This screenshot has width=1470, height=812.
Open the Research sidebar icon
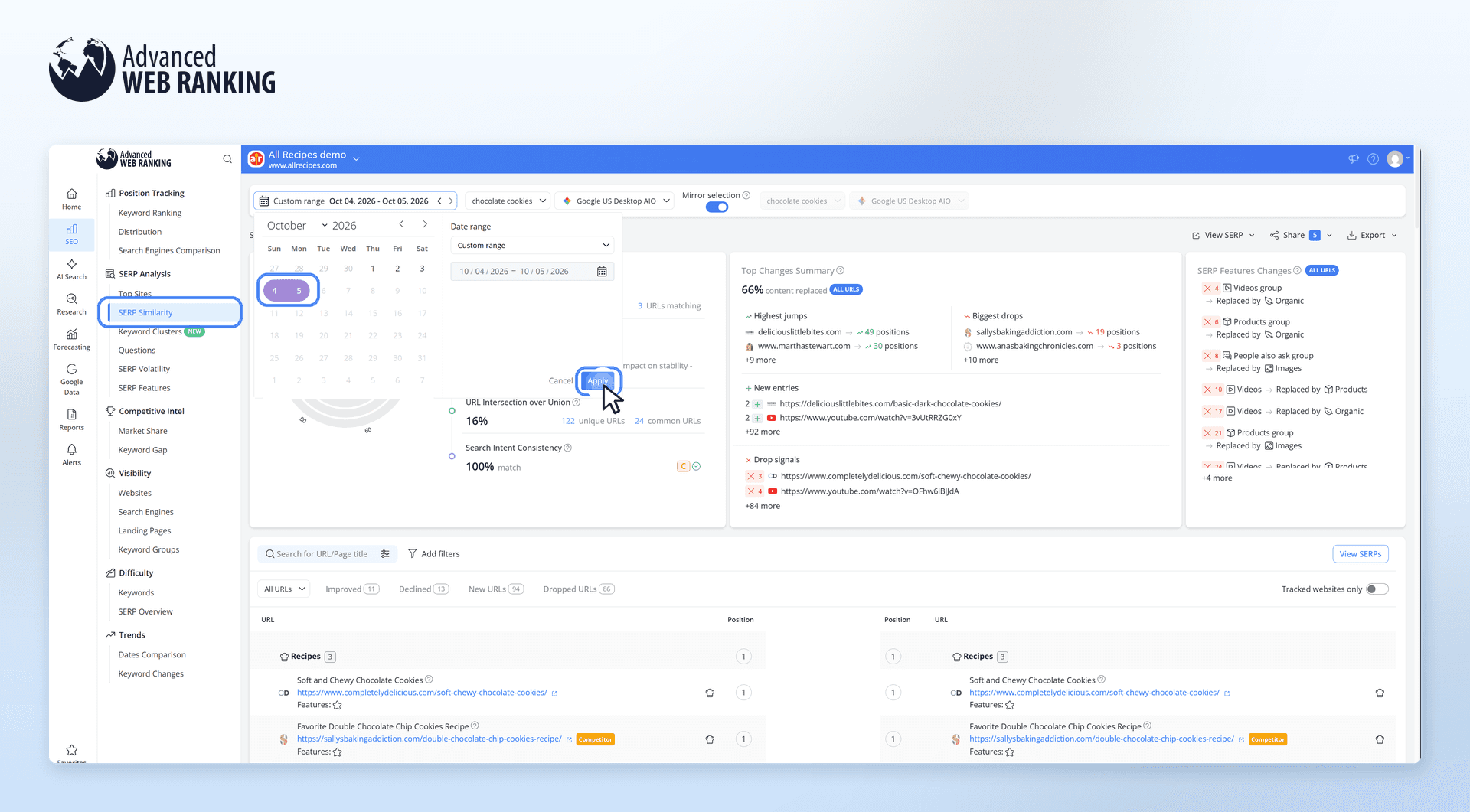[71, 305]
